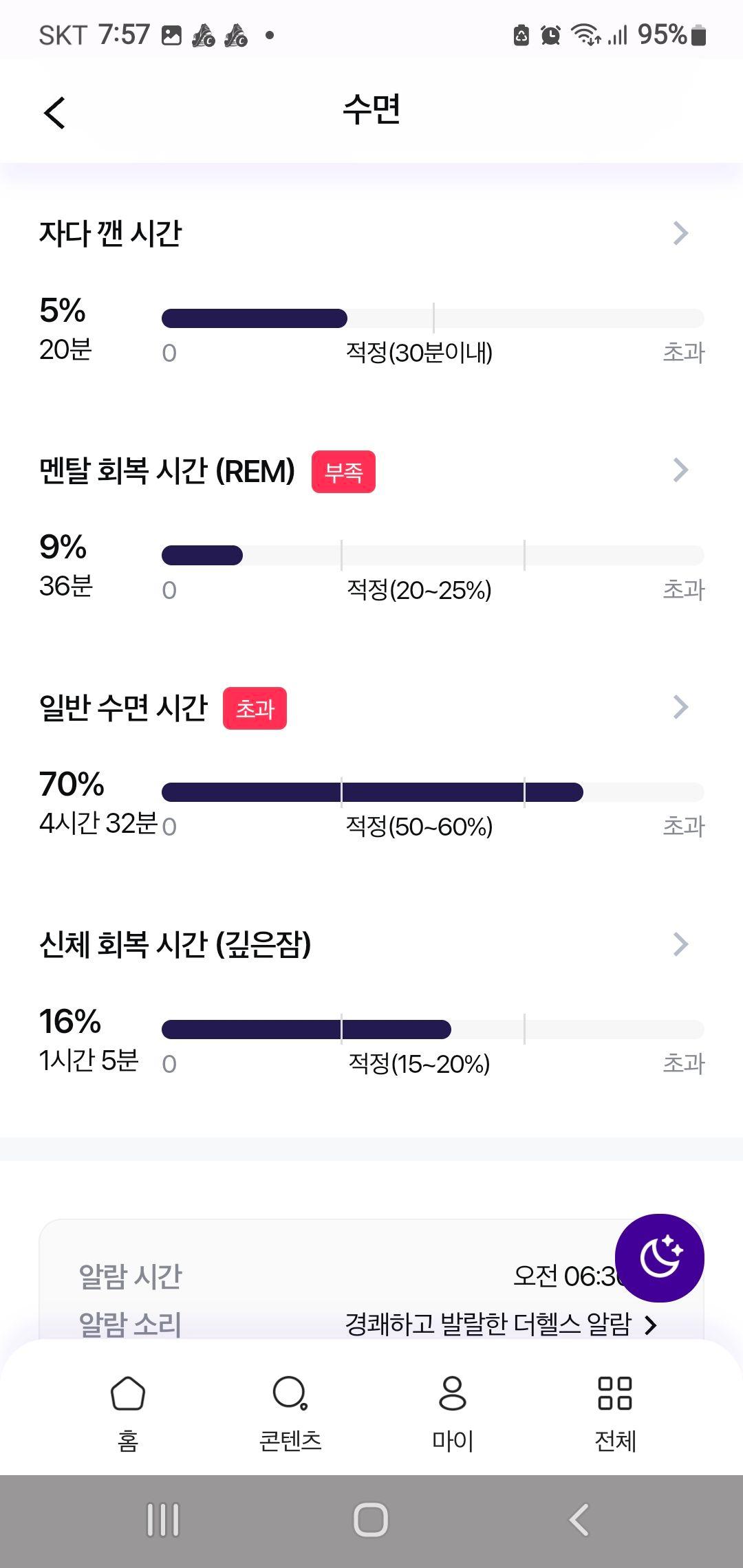
Task: Tap the 부족 badge next to REM
Action: click(x=343, y=472)
